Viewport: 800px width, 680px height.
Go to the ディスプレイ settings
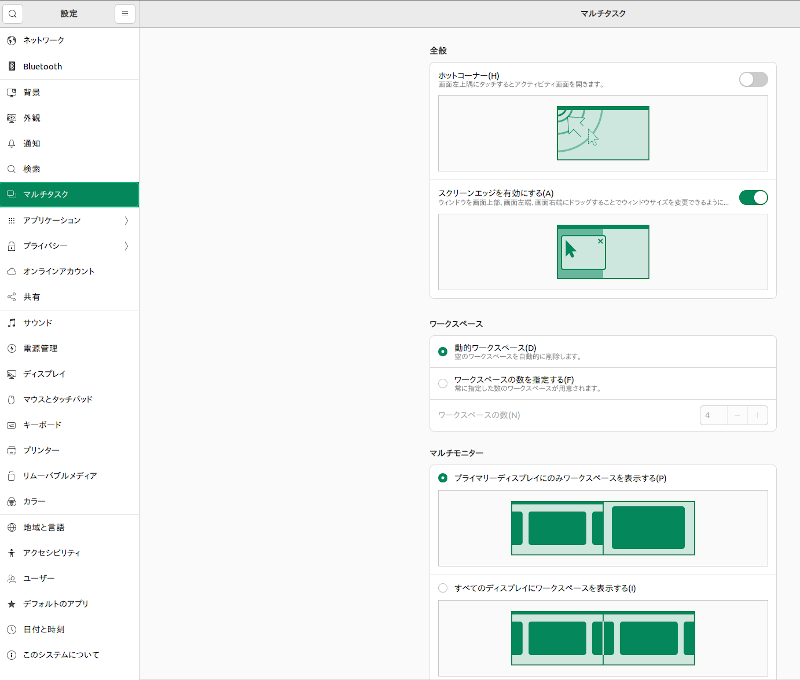69,374
